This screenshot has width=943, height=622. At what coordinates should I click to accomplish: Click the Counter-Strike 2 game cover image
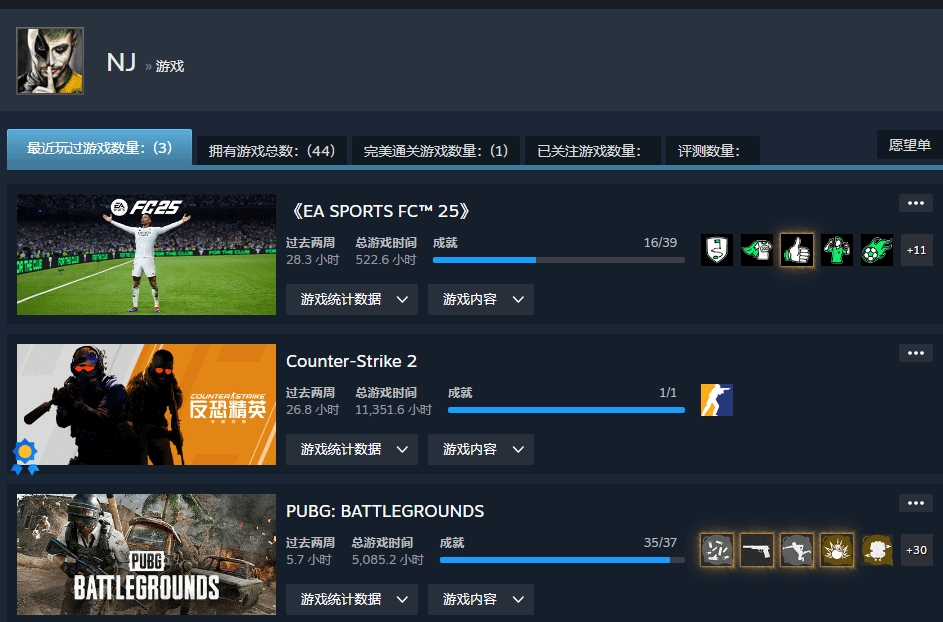146,404
